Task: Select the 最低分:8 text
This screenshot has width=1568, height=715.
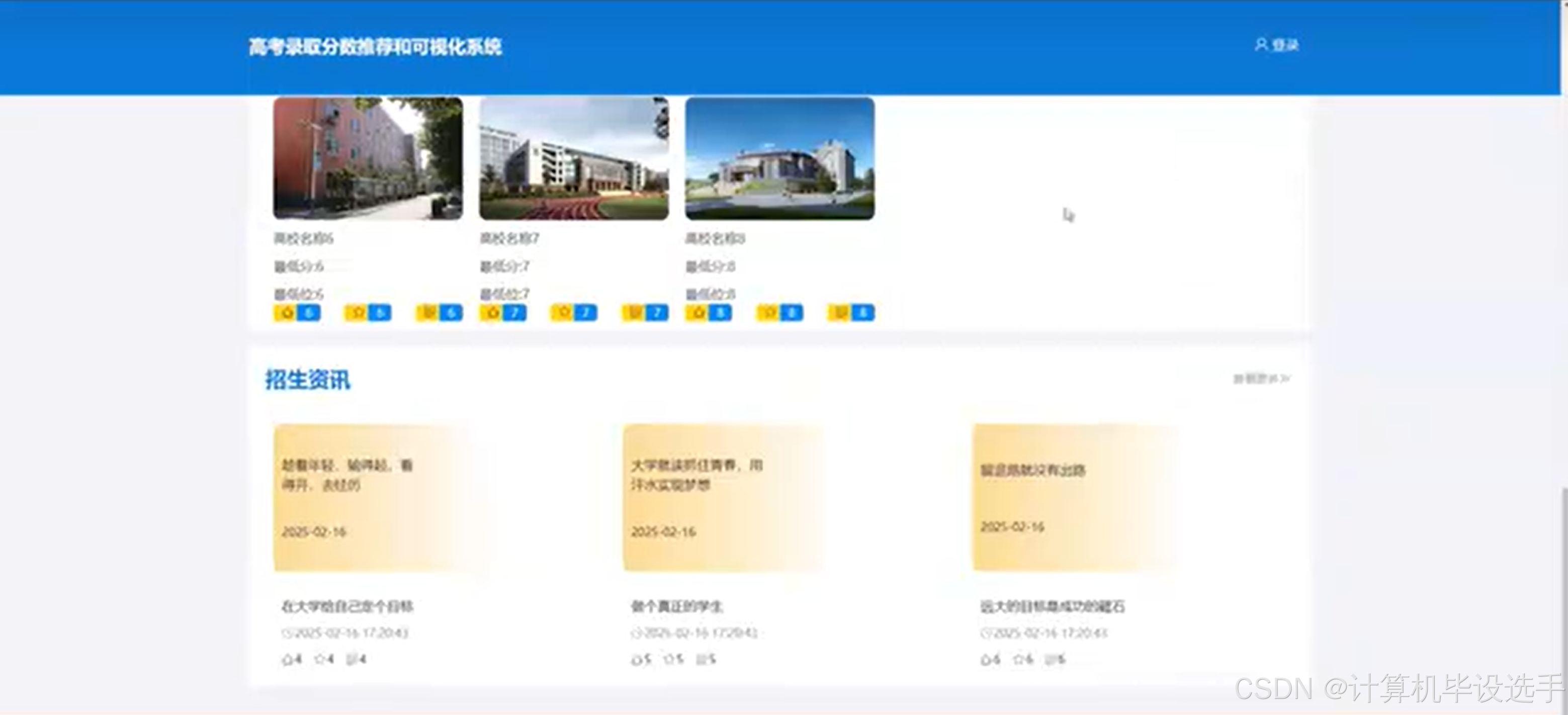Action: [x=711, y=266]
